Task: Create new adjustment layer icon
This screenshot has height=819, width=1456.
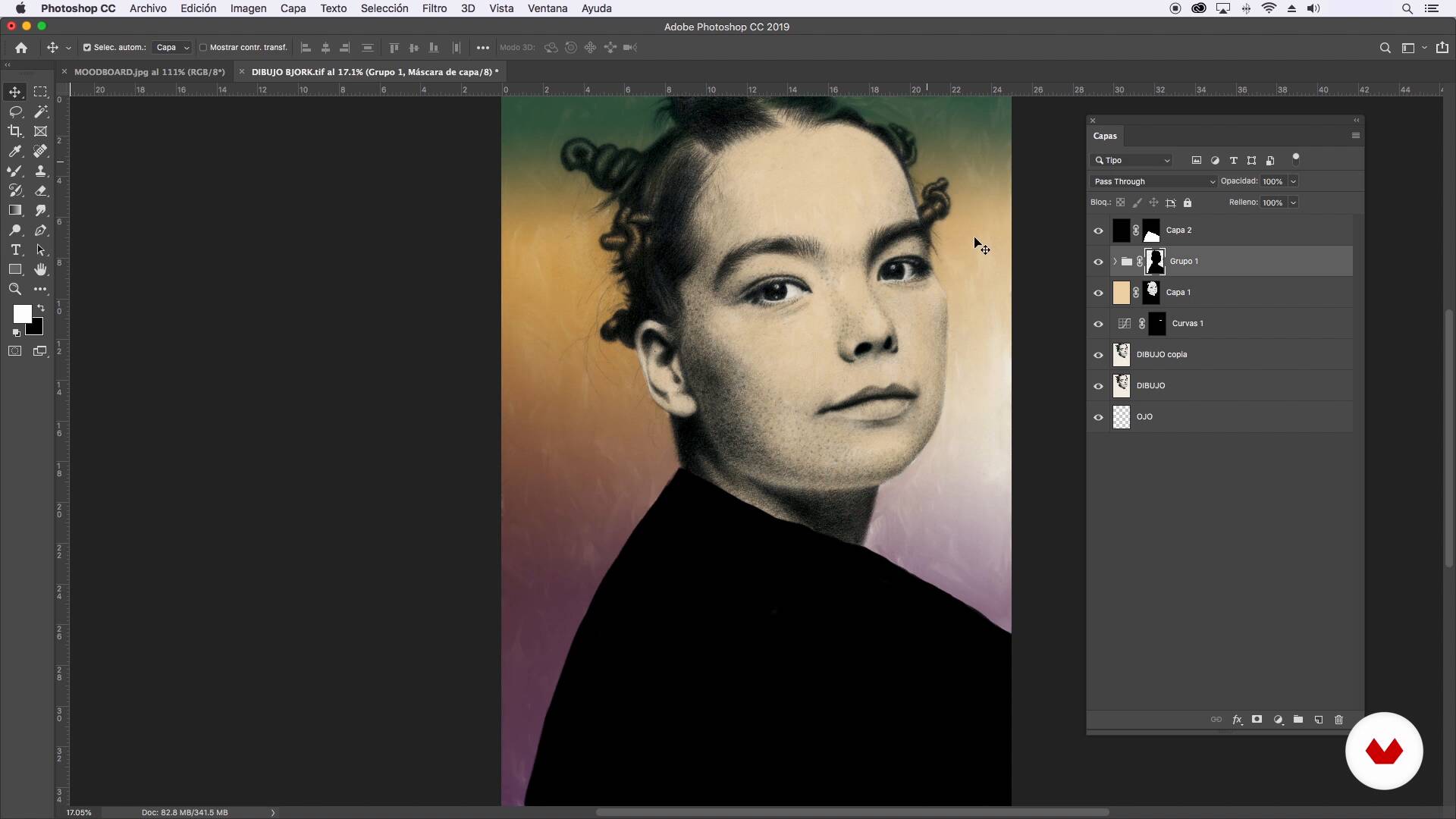Action: coord(1278,720)
